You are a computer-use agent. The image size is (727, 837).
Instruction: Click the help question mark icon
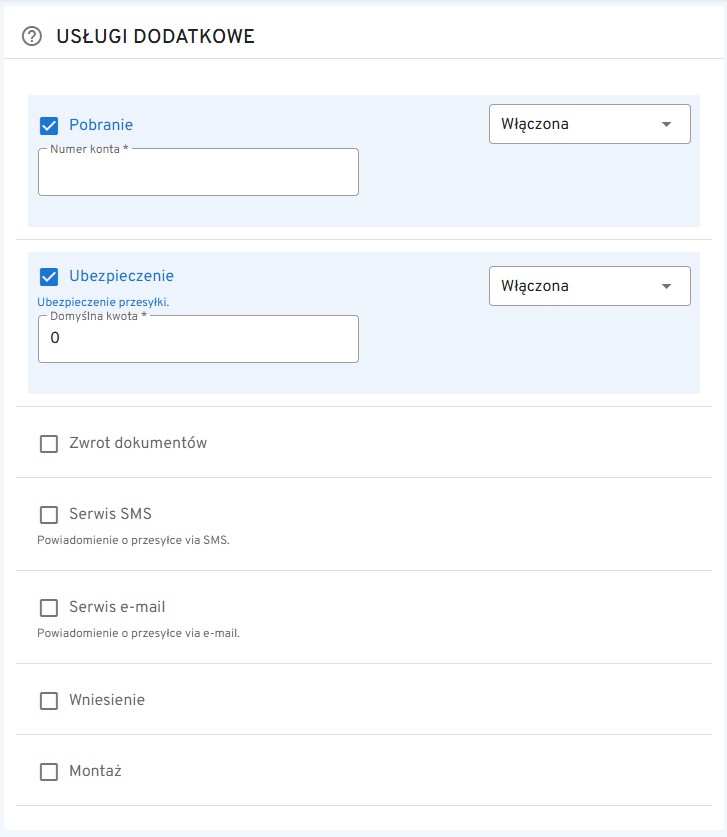[x=32, y=37]
